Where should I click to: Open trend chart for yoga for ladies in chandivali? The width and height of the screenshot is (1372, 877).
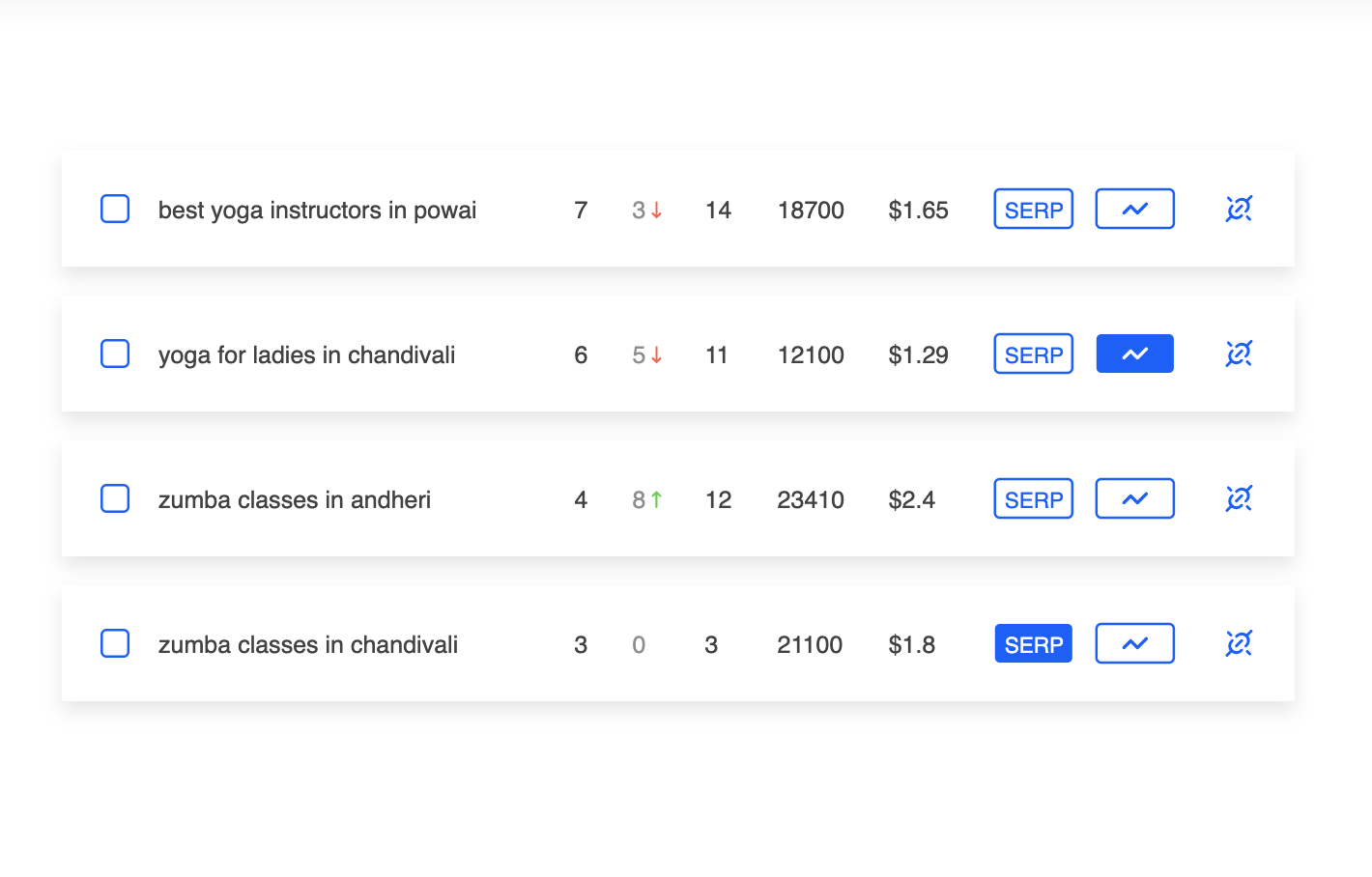(x=1134, y=354)
